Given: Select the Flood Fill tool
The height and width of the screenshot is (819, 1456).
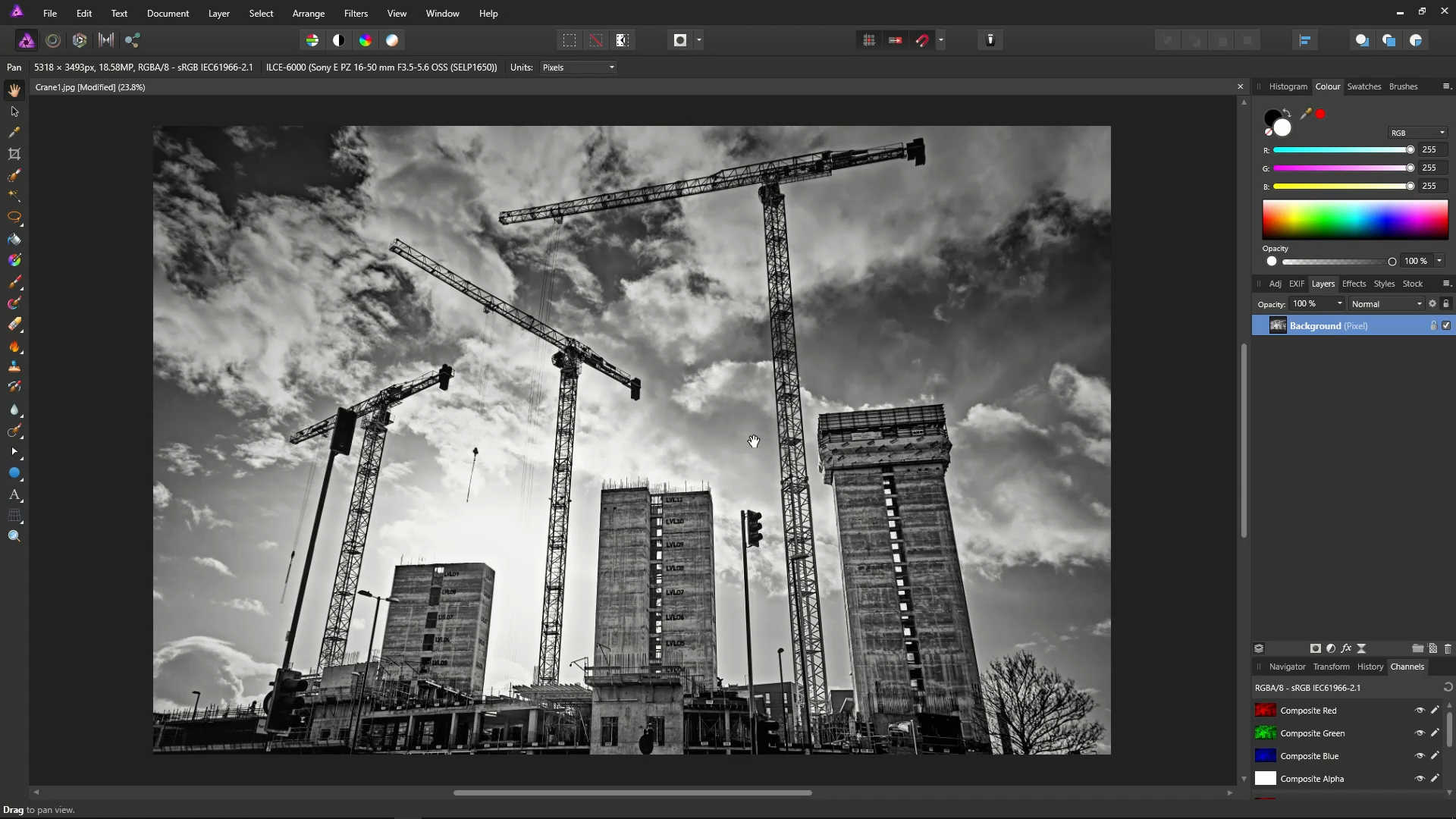Looking at the screenshot, I should [14, 240].
